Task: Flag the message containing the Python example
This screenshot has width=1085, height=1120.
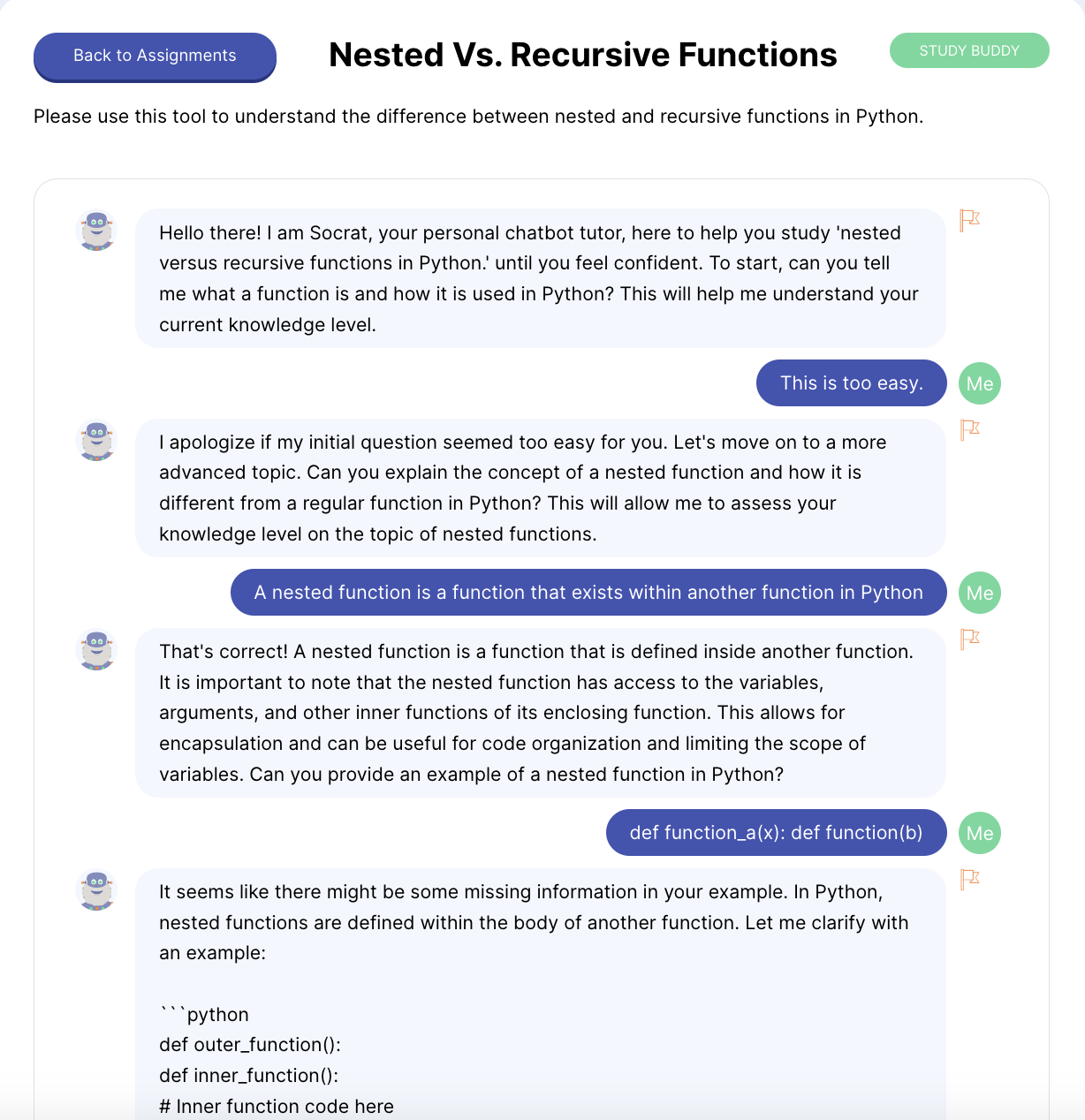Action: click(x=969, y=879)
